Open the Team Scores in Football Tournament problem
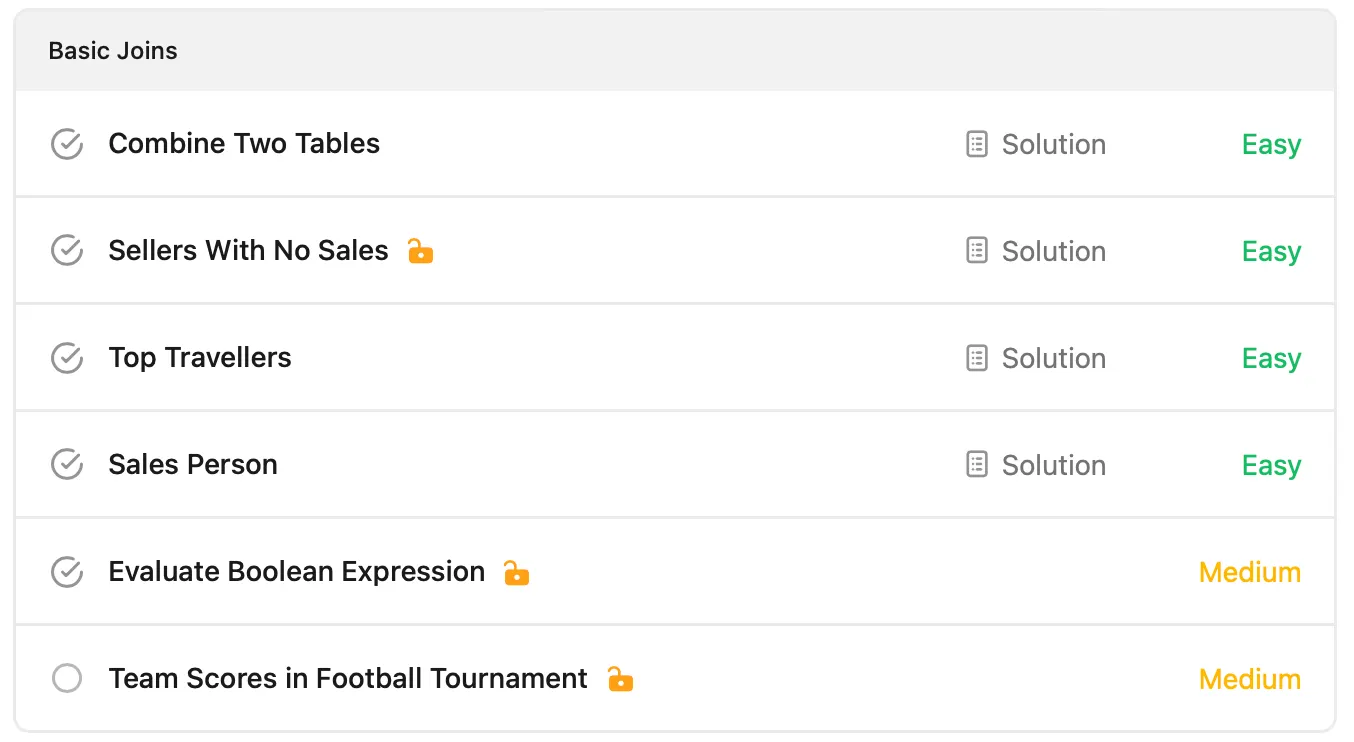The image size is (1354, 742). [x=348, y=679]
